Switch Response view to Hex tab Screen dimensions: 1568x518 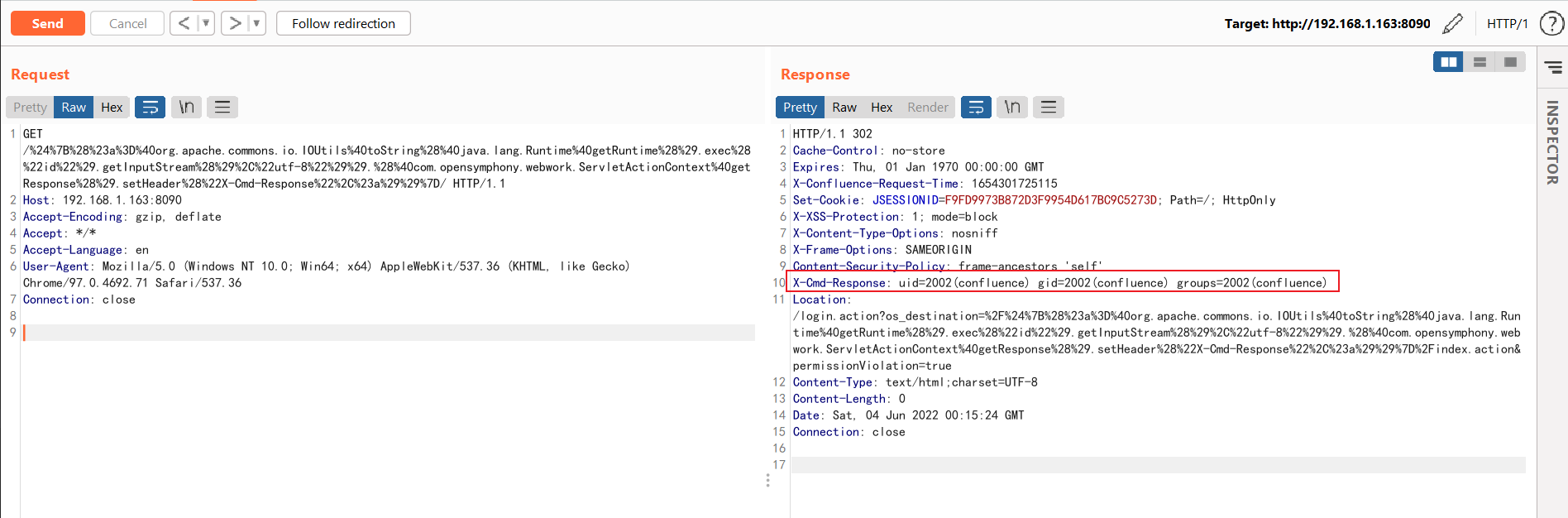(882, 107)
